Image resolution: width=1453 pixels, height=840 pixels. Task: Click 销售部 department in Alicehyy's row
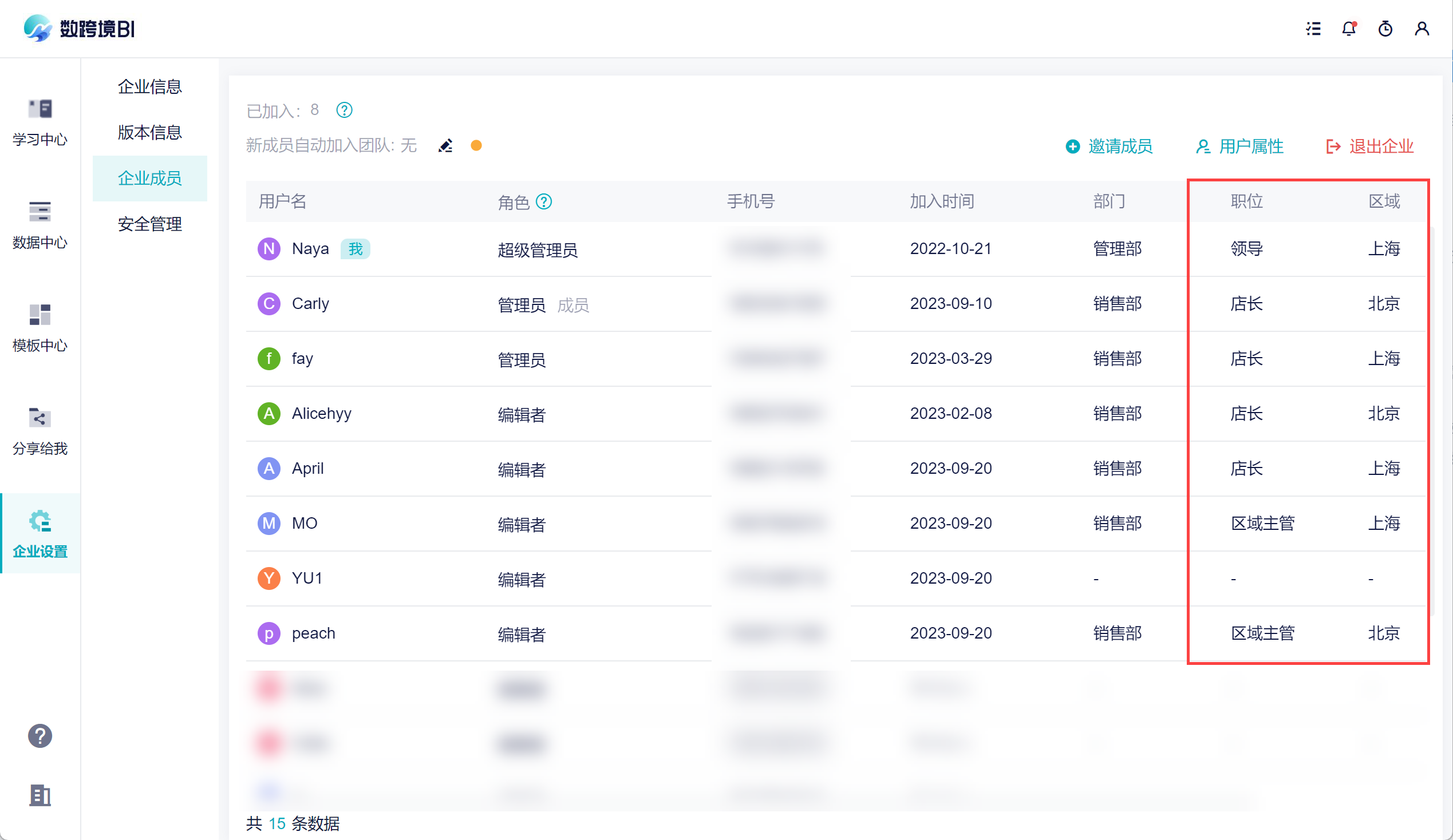1118,414
